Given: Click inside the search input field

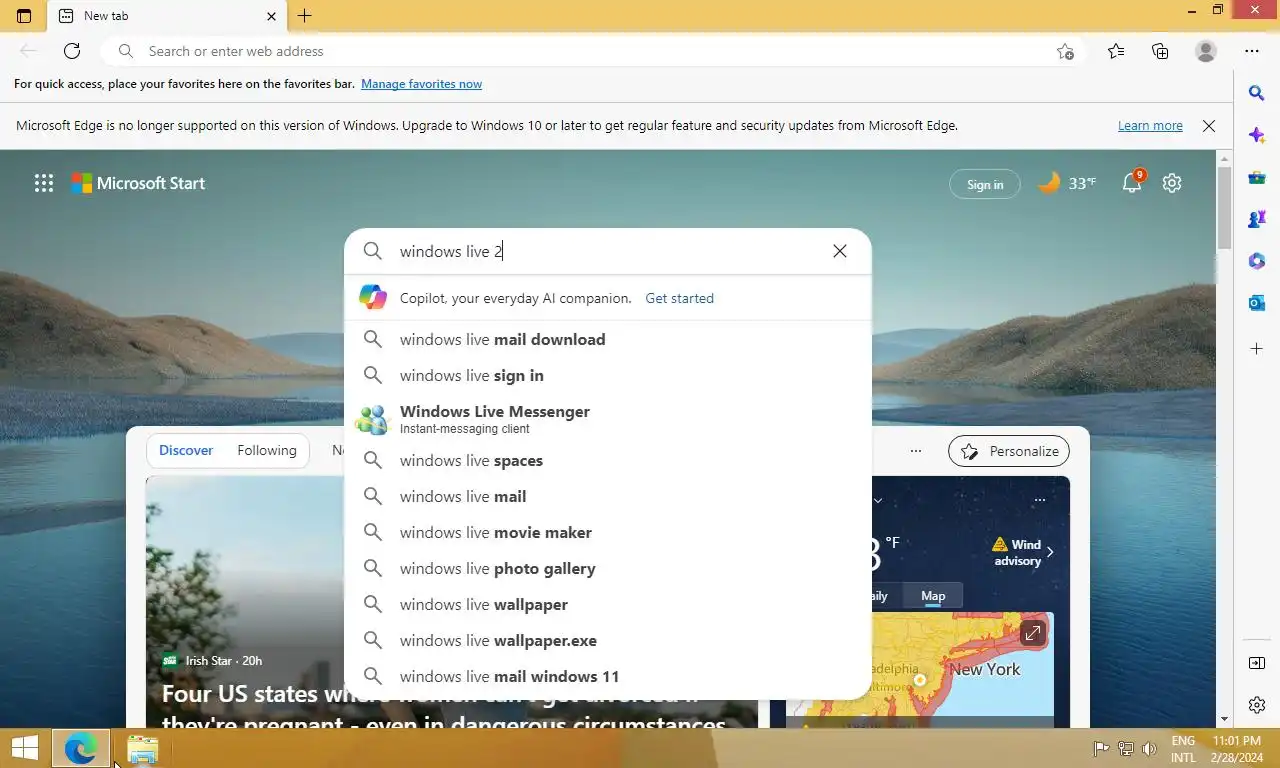Looking at the screenshot, I should tap(608, 251).
